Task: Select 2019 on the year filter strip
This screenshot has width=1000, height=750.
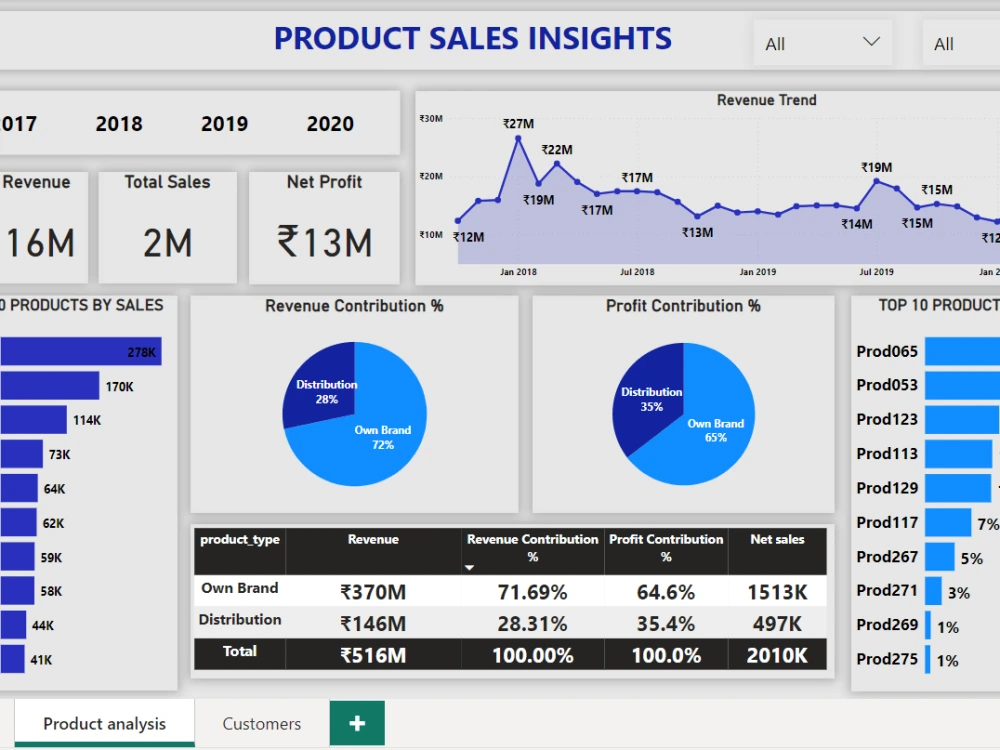Action: click(224, 123)
